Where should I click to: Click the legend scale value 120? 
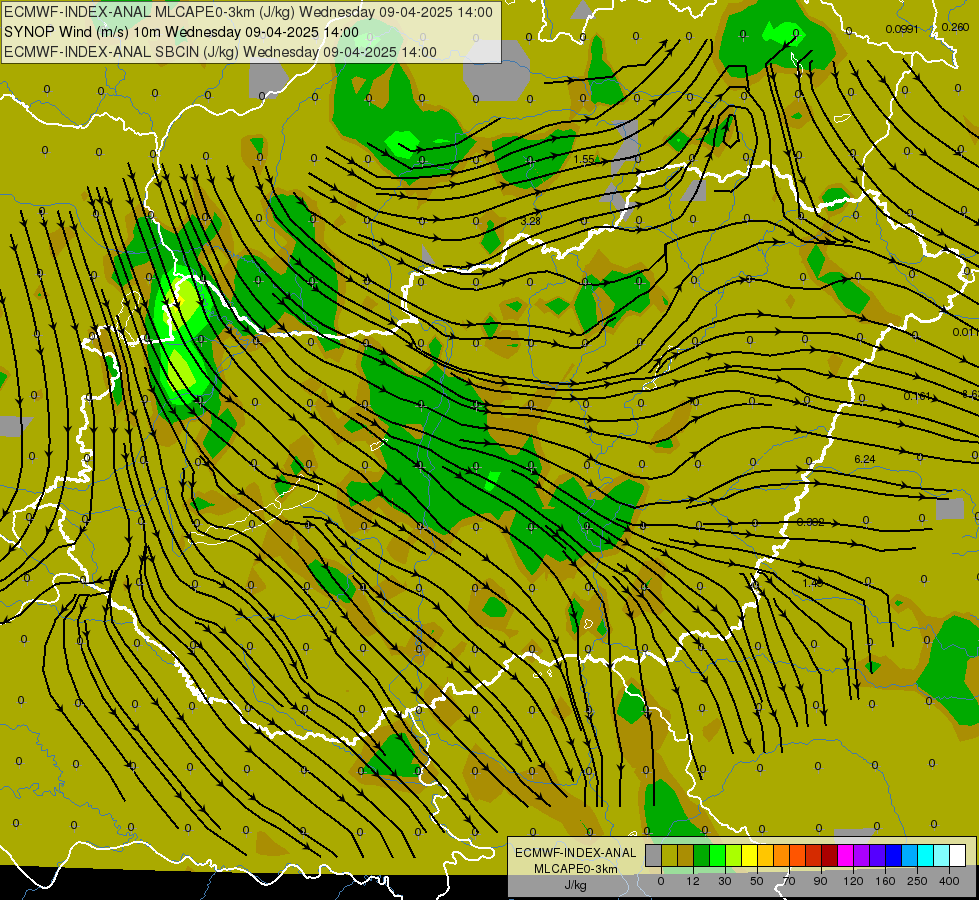pyautogui.click(x=853, y=881)
